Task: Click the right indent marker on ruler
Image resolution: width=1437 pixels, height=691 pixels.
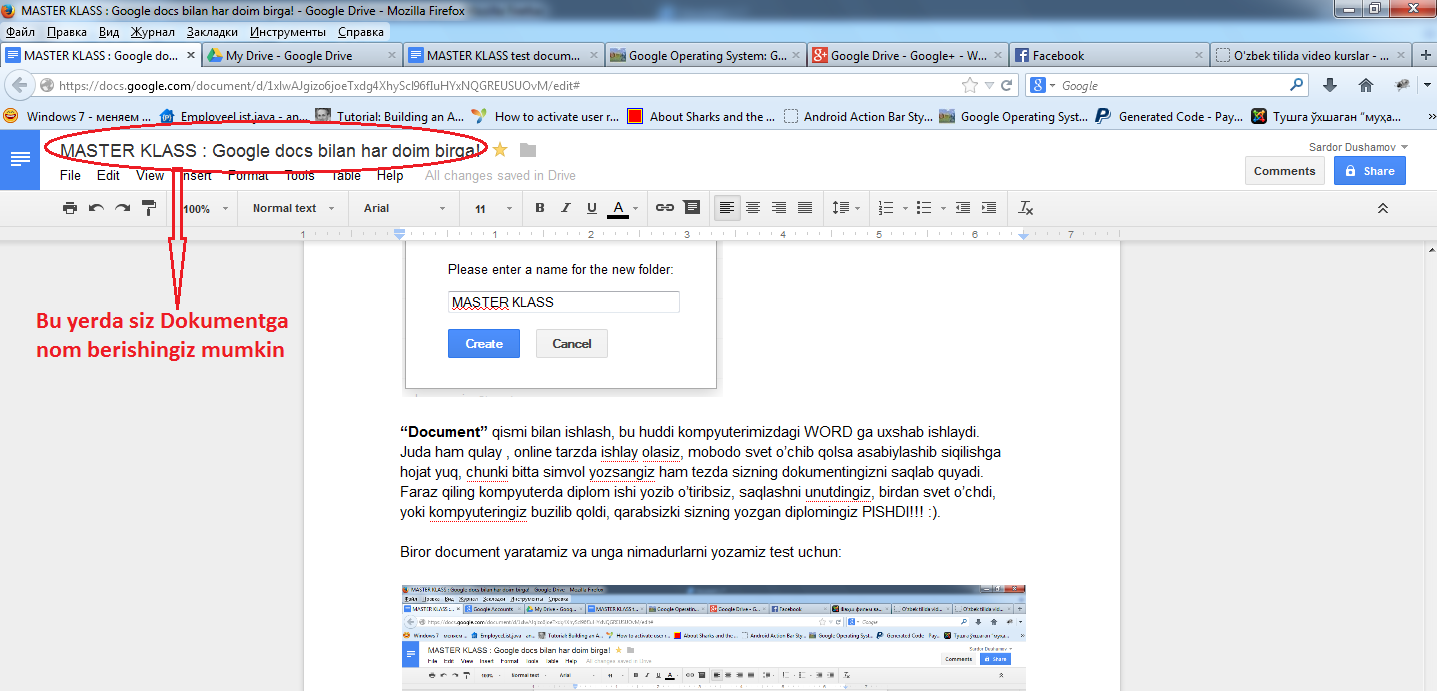Action: coord(1023,236)
